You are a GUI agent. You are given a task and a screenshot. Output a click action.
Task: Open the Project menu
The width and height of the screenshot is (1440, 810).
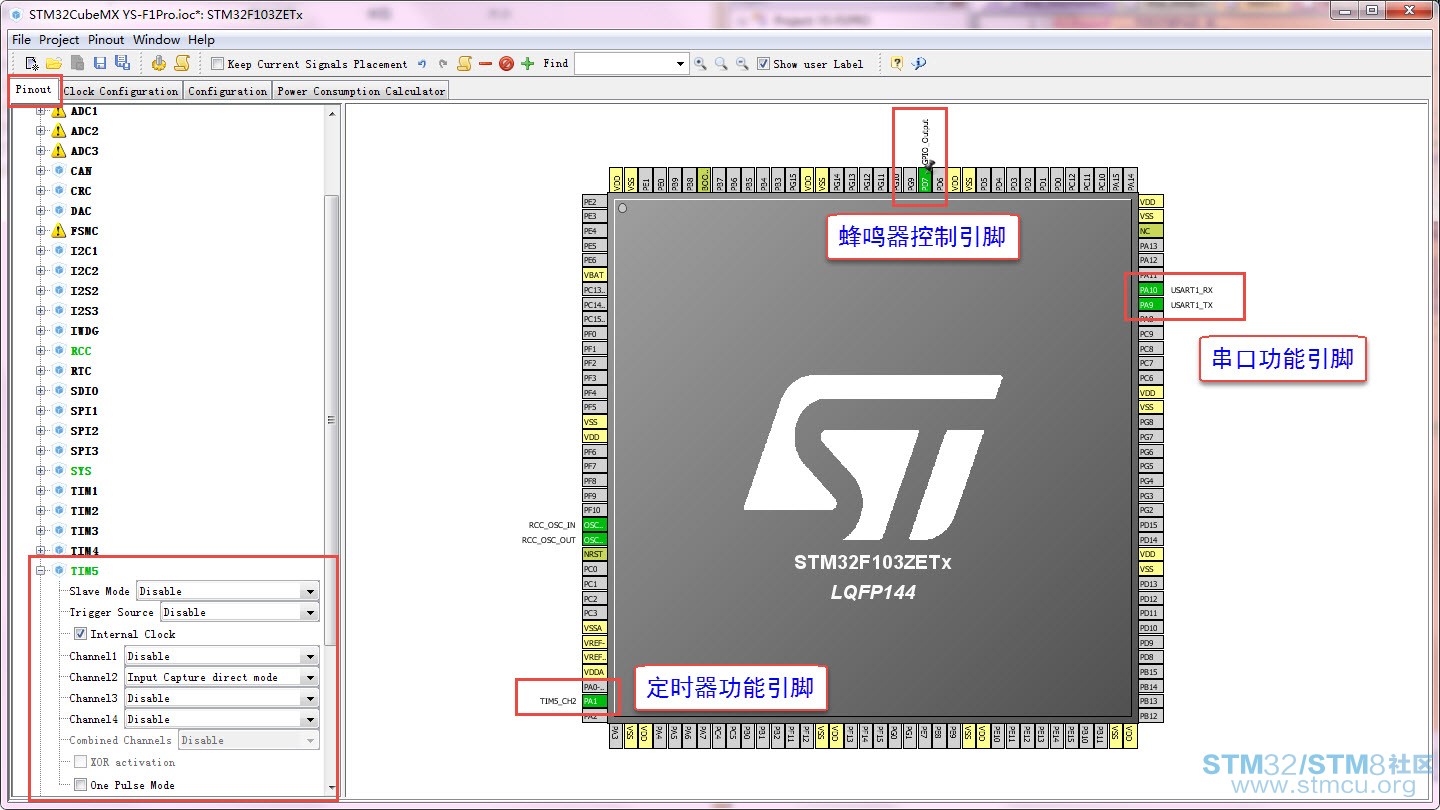point(59,40)
